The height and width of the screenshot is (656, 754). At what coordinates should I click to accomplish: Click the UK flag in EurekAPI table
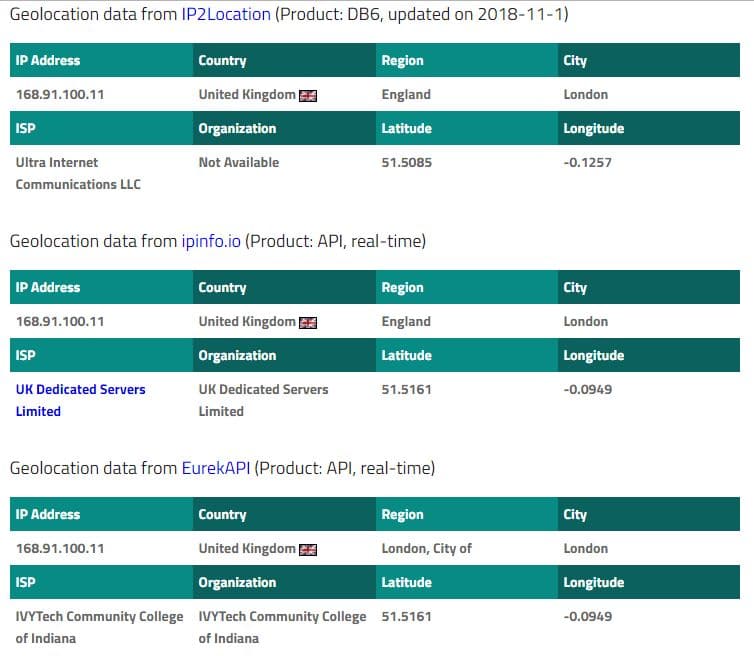tap(308, 550)
